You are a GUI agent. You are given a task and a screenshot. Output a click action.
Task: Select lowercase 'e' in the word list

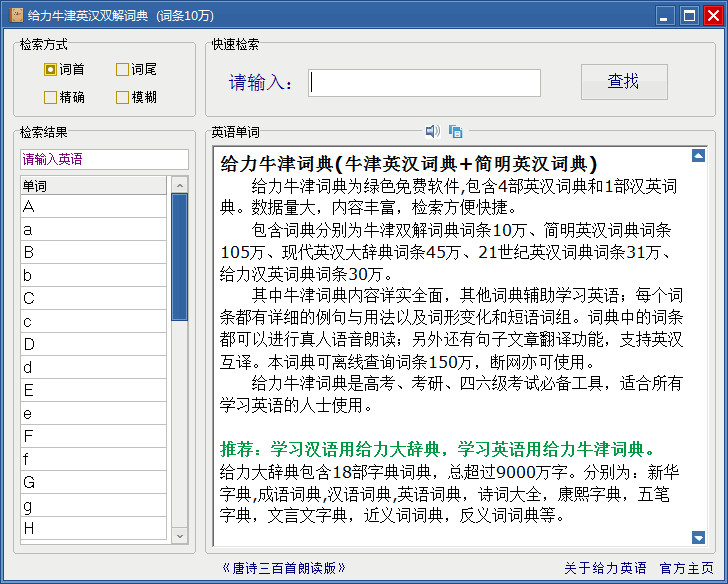[x=93, y=413]
